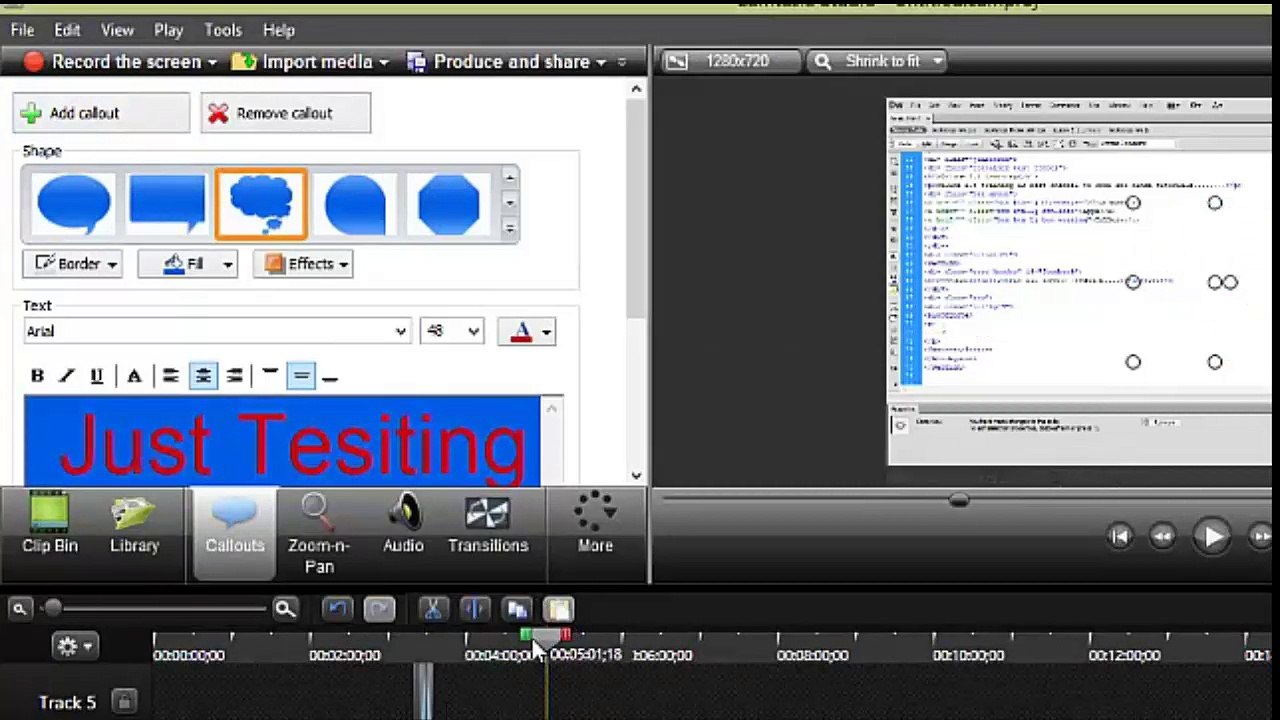This screenshot has height=720, width=1280.
Task: Align callout text to vertical middle
Action: click(x=301, y=375)
